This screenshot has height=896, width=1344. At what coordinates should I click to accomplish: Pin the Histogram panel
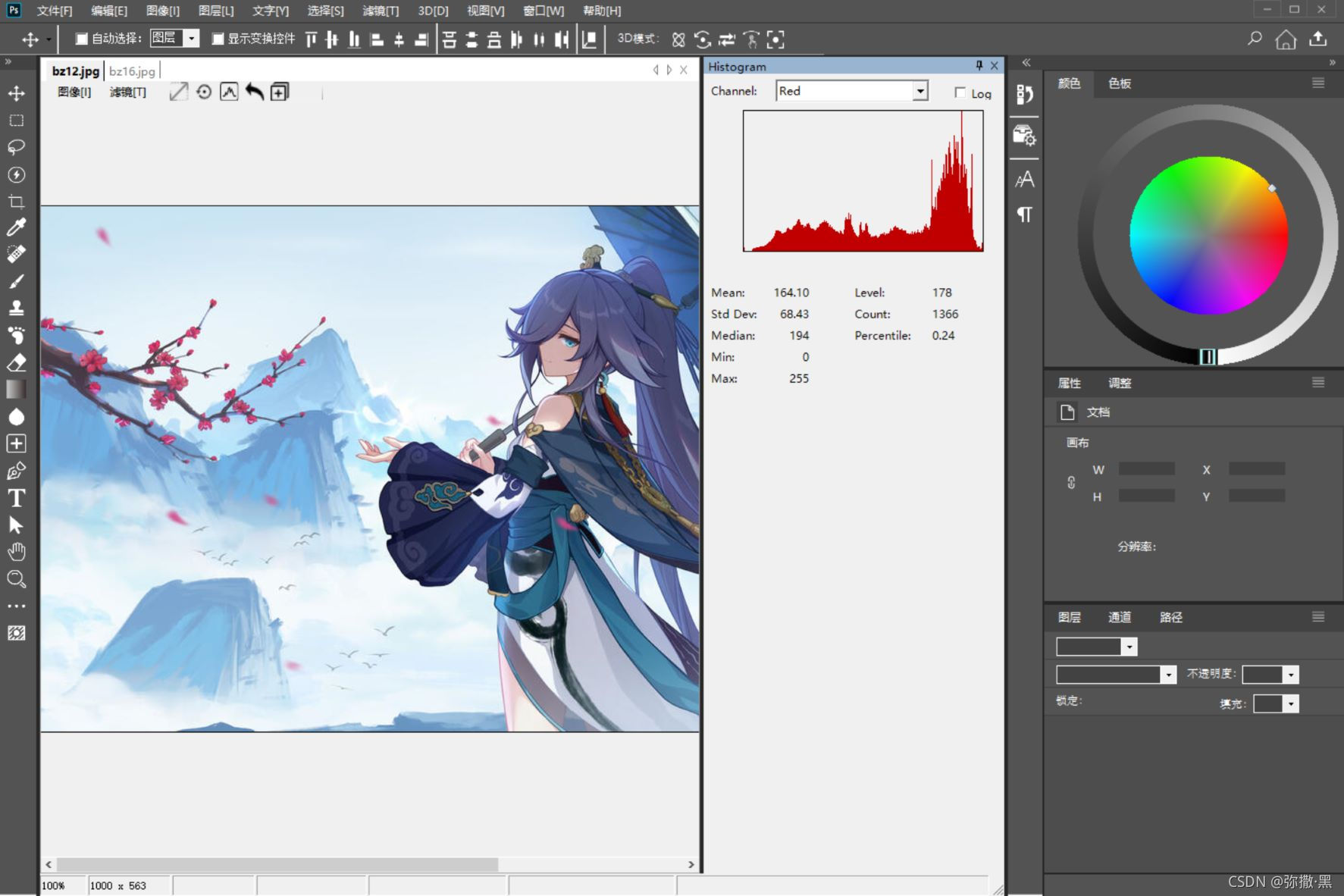(979, 66)
